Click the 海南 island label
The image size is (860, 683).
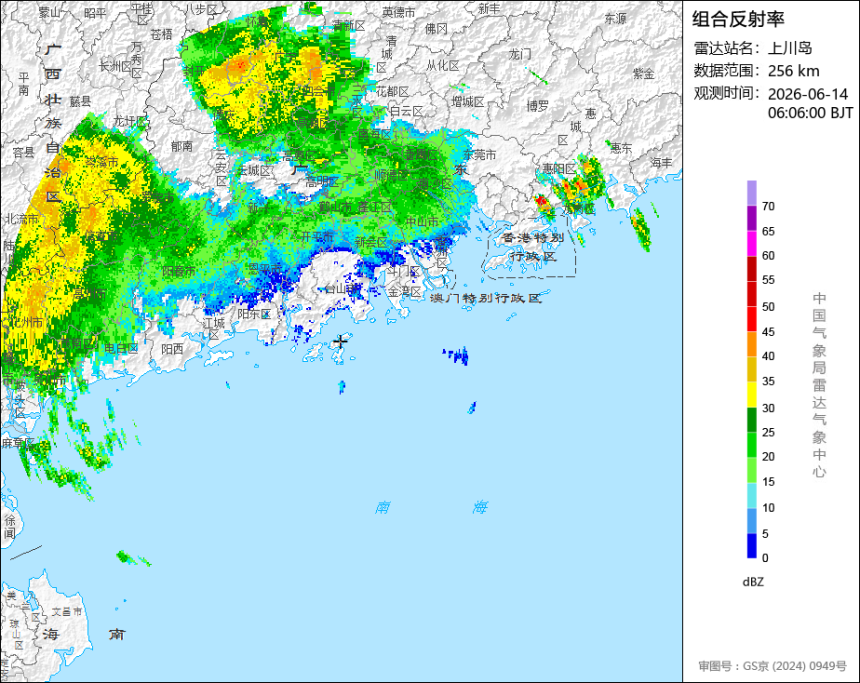(83, 634)
